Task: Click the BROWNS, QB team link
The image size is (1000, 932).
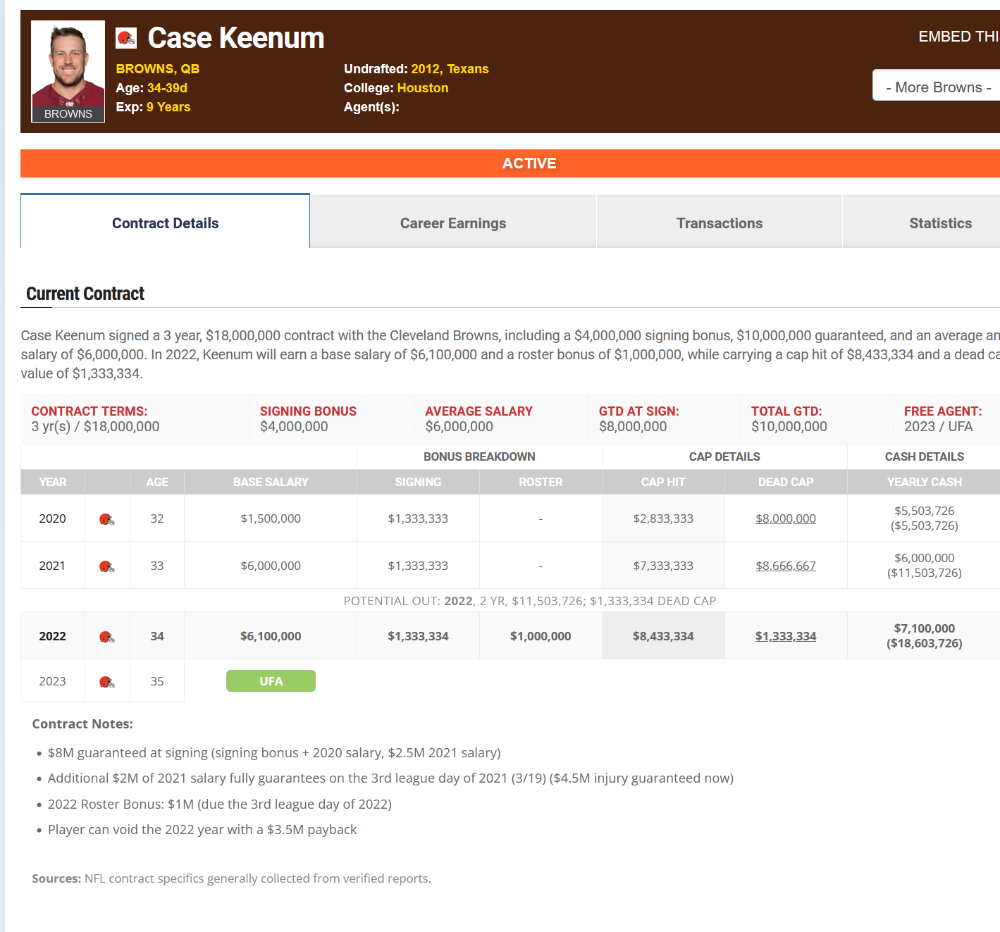Action: 158,69
